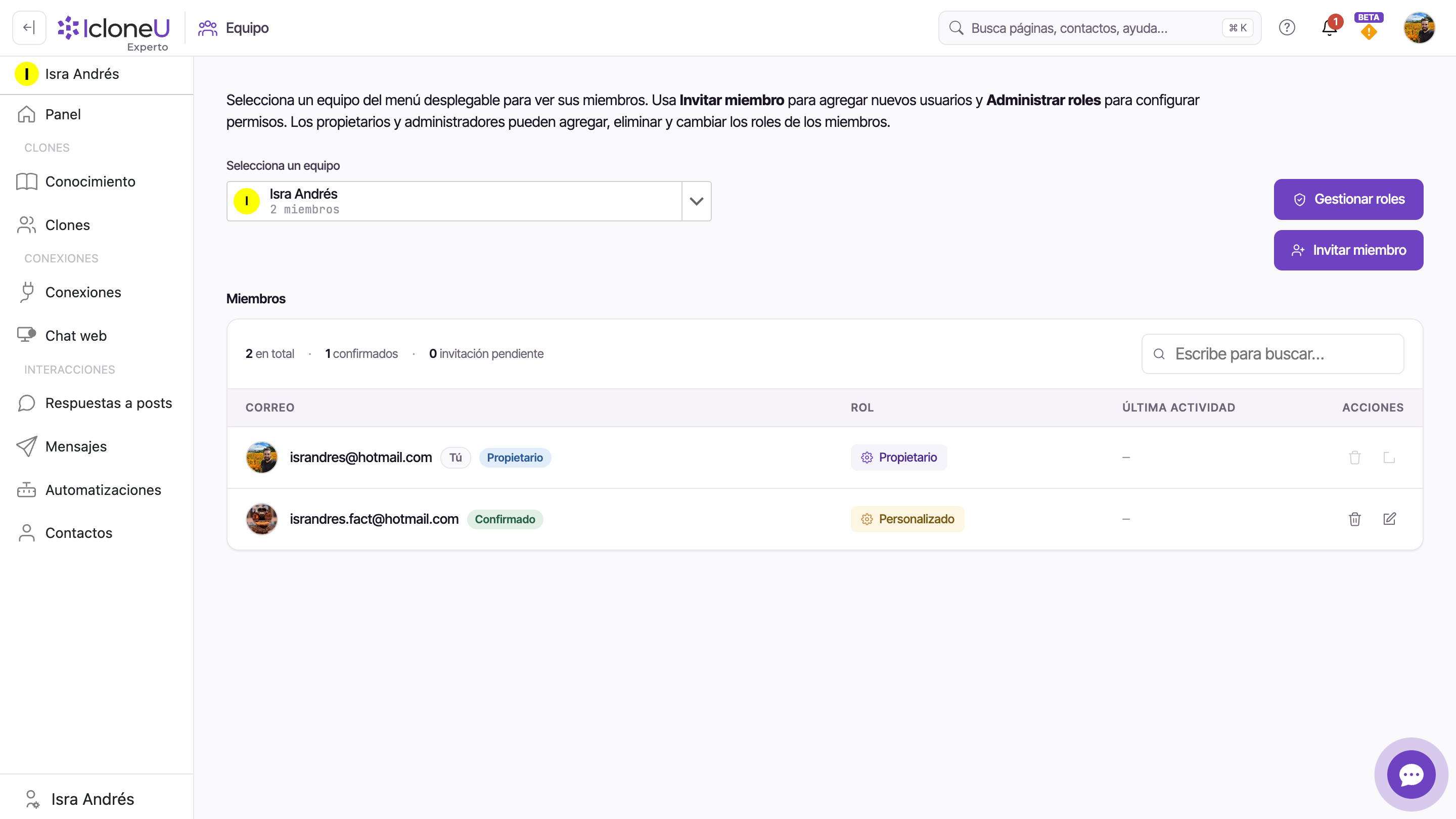Click the Panel home icon
This screenshot has width=1456, height=819.
[x=27, y=114]
